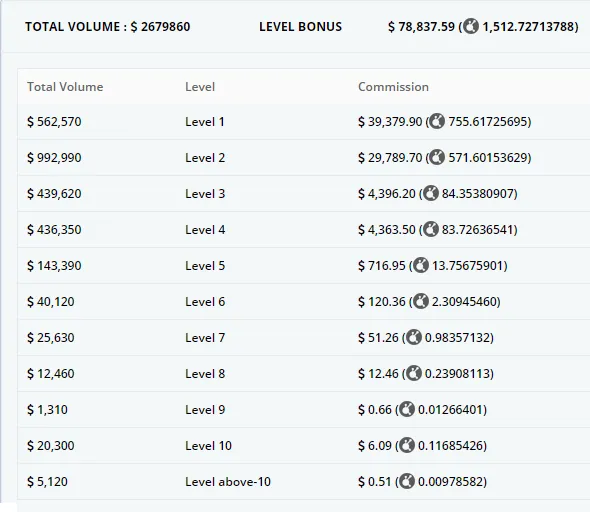Click the $ 12,460 volume cell
590x512 pixels.
51,374
